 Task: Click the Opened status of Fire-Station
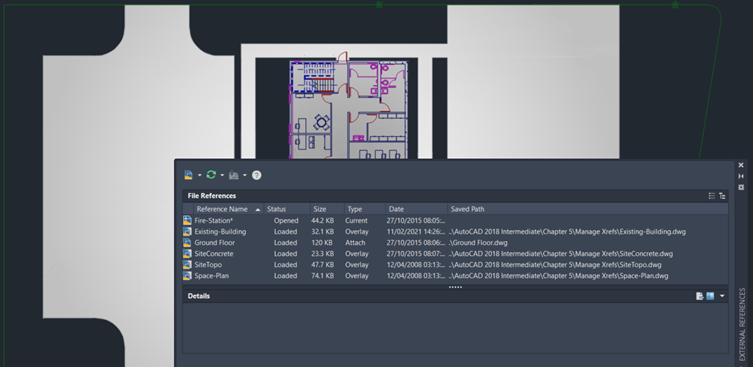(286, 220)
